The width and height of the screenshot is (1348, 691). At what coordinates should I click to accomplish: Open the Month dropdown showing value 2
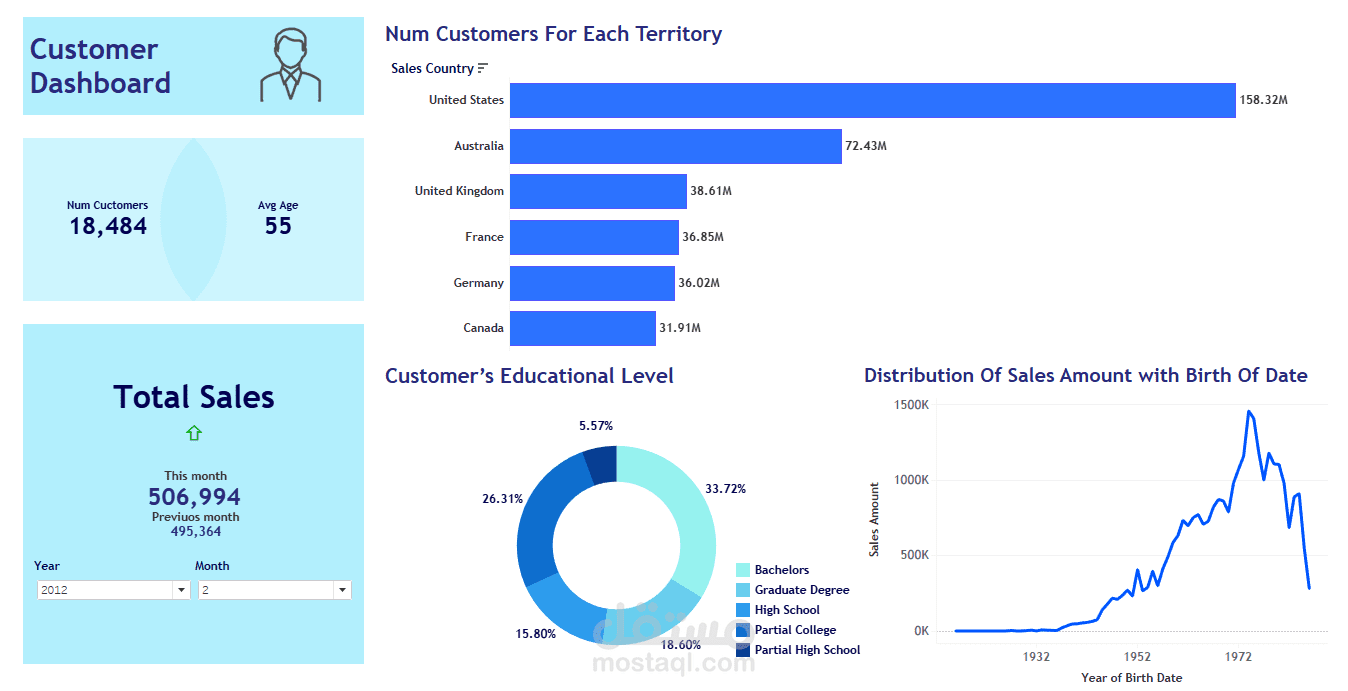pos(342,590)
